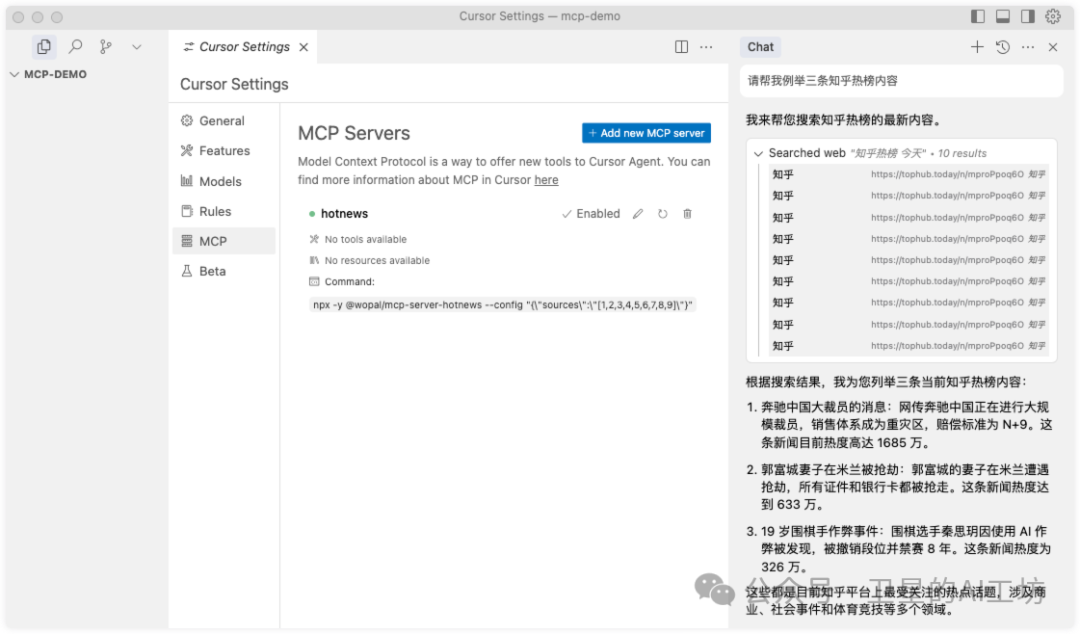
Task: Click the Rules document icon
Action: (x=187, y=211)
